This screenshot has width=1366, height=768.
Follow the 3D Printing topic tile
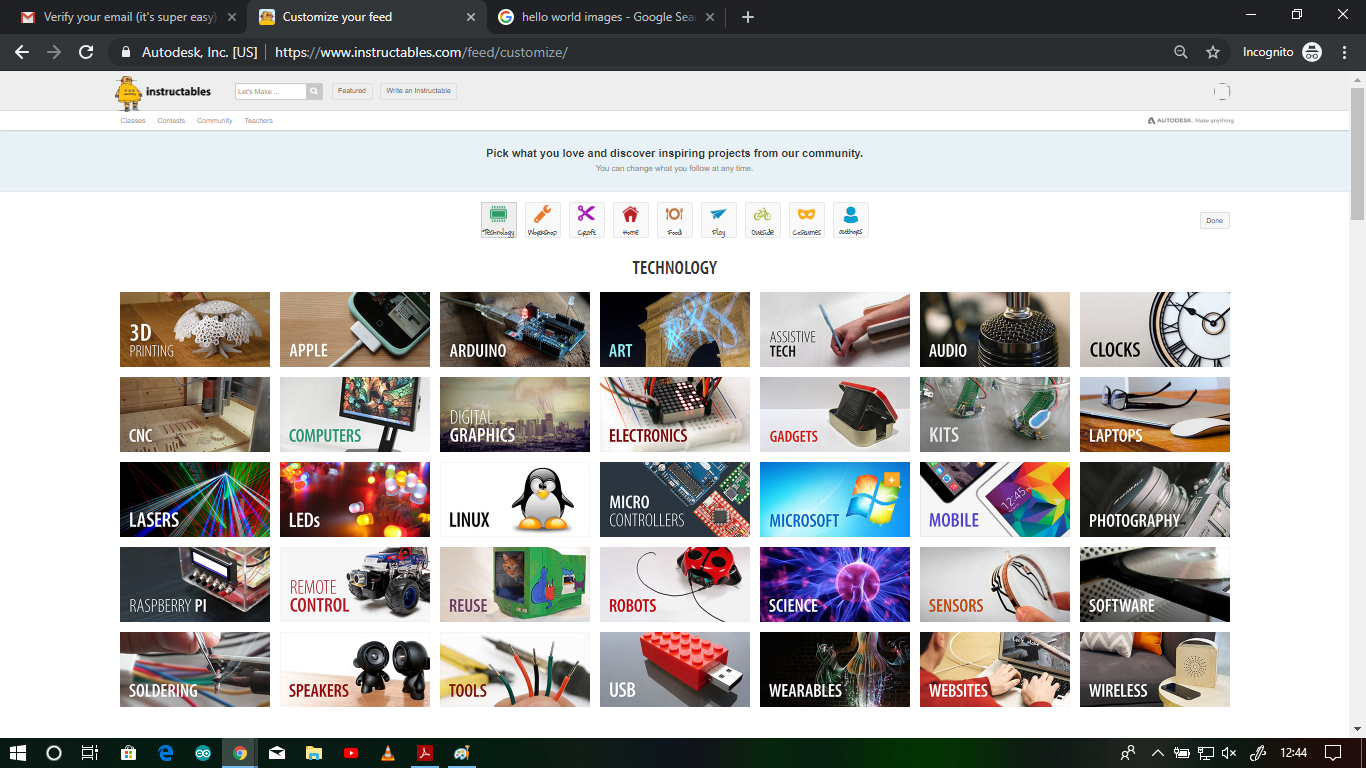[x=195, y=329]
